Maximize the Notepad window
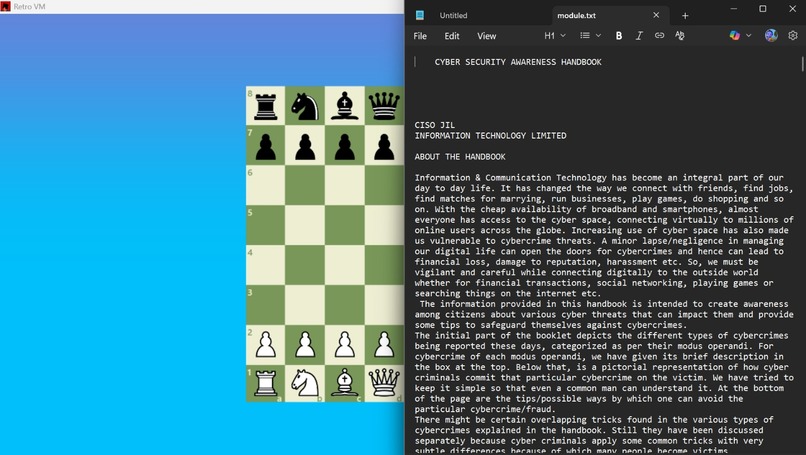The height and width of the screenshot is (455, 806). point(763,9)
